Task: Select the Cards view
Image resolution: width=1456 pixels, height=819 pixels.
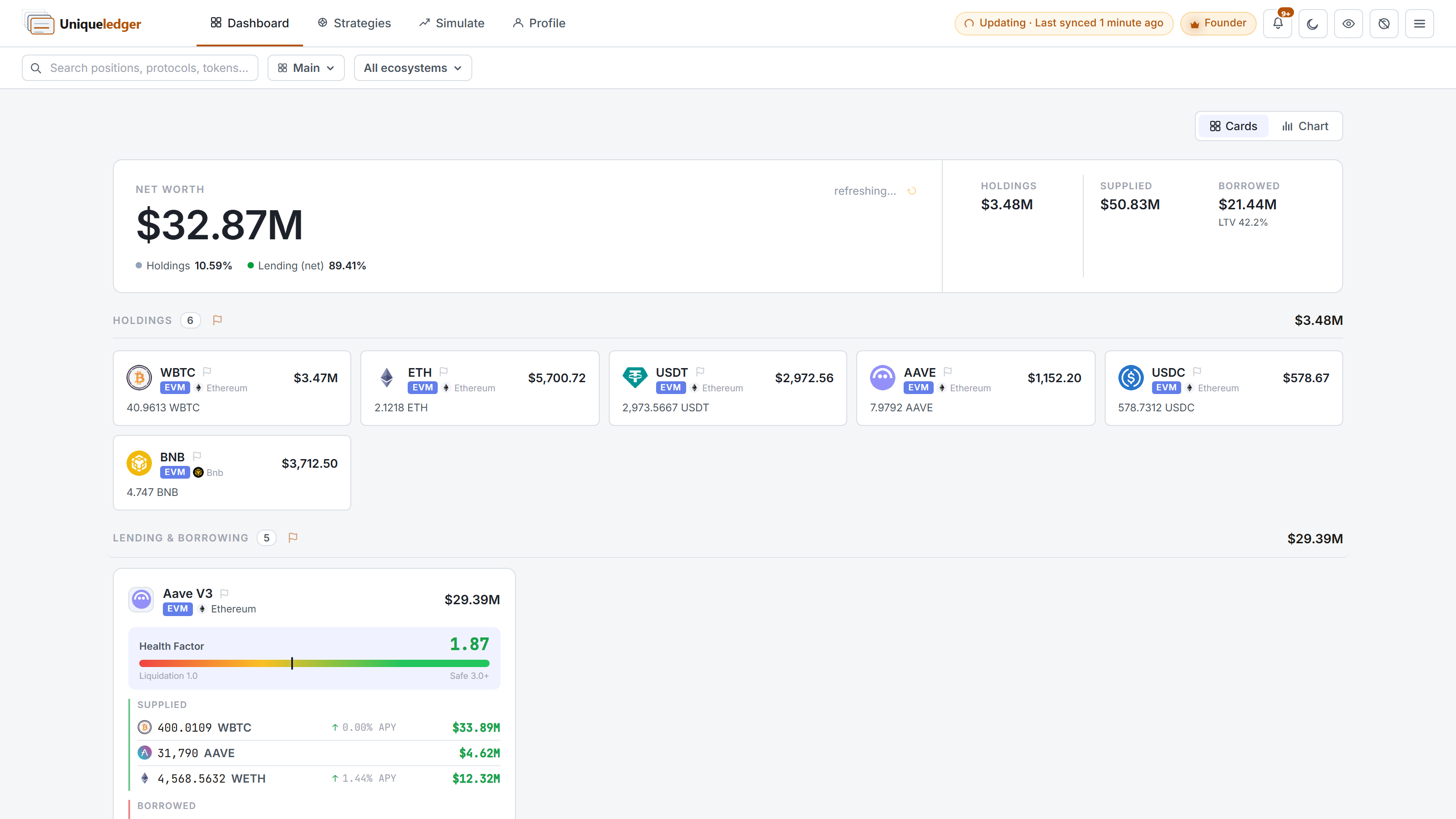Action: tap(1234, 126)
